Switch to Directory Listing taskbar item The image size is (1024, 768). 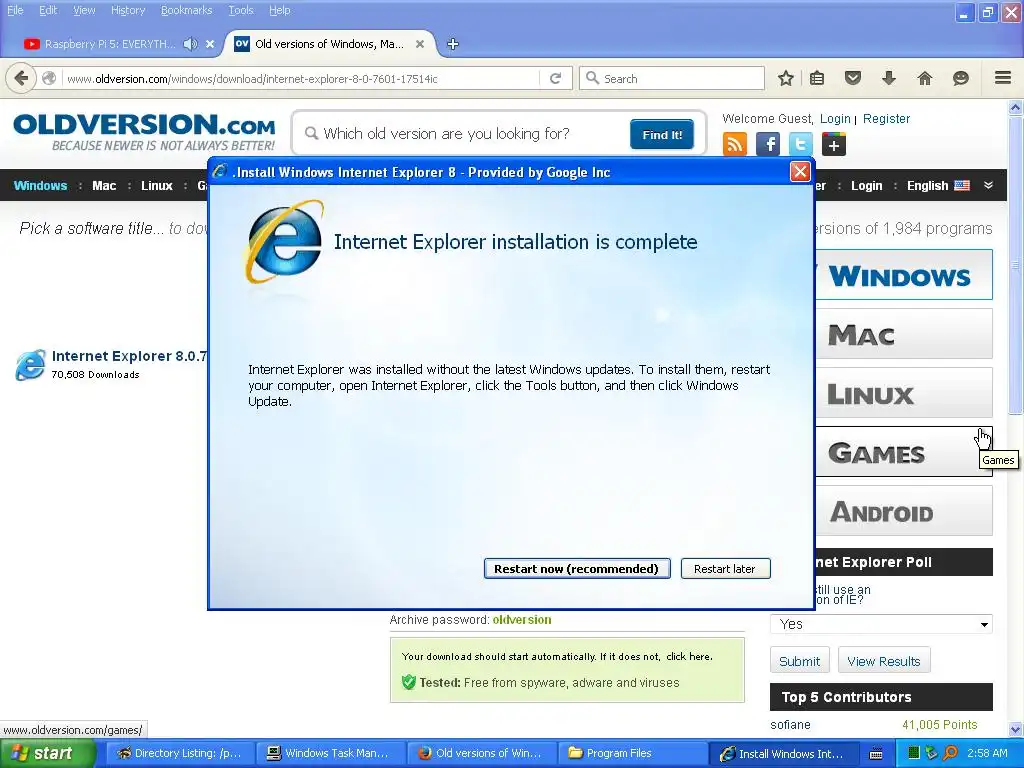pyautogui.click(x=179, y=753)
